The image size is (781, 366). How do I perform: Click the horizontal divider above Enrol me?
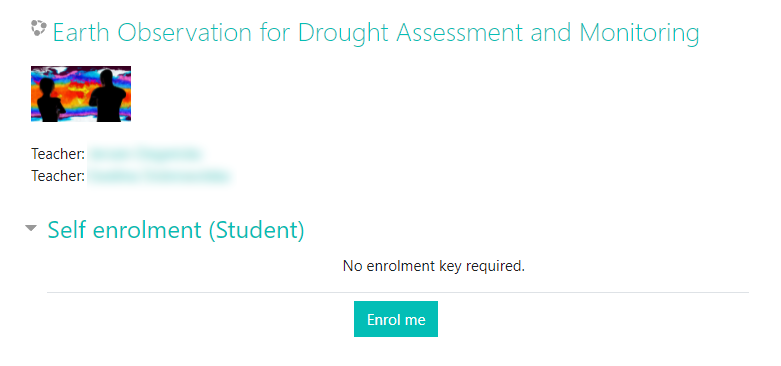[398, 292]
